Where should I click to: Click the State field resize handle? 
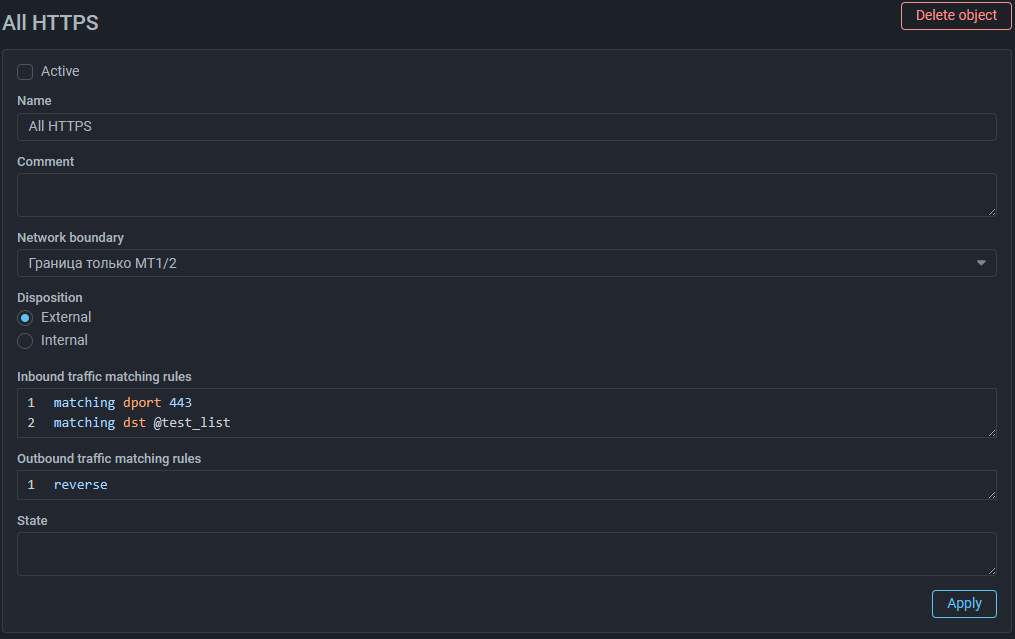pos(992,571)
